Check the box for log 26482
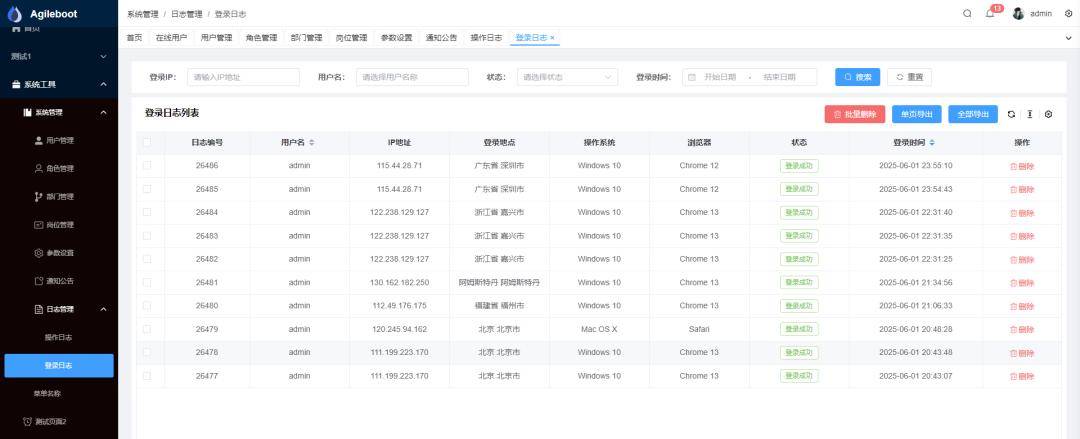The width and height of the screenshot is (1080, 439). 147,259
